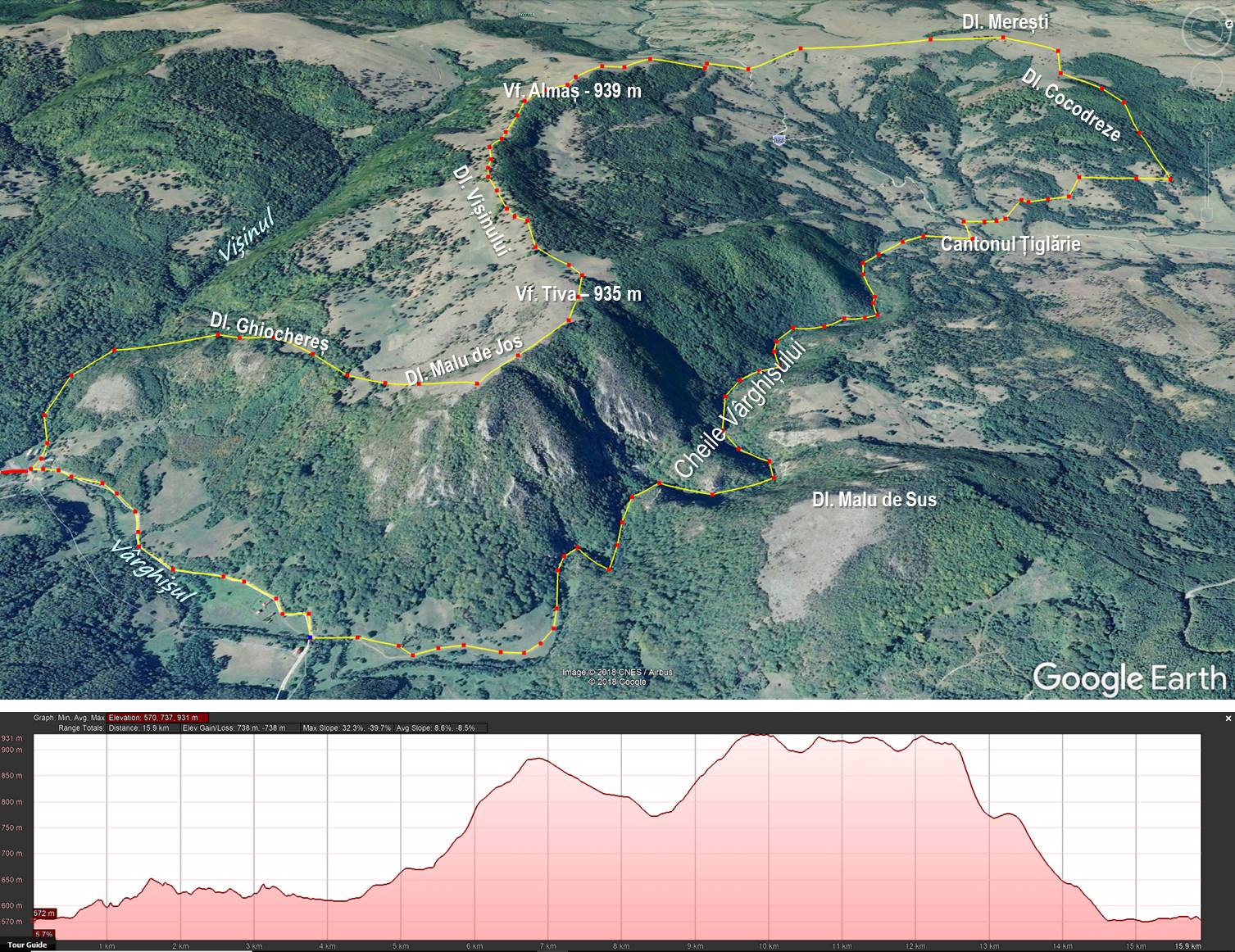Click the red path start segment at left edge
Viewport: 1235px width, 952px height.
tap(14, 473)
